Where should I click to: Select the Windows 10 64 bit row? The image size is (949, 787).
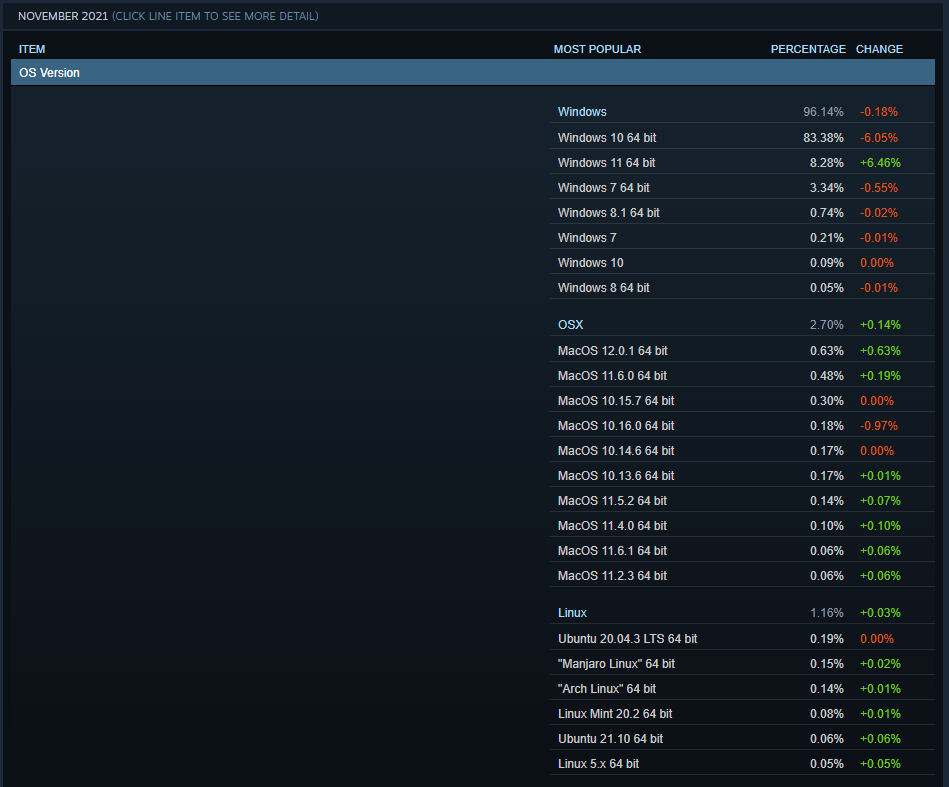click(742, 137)
